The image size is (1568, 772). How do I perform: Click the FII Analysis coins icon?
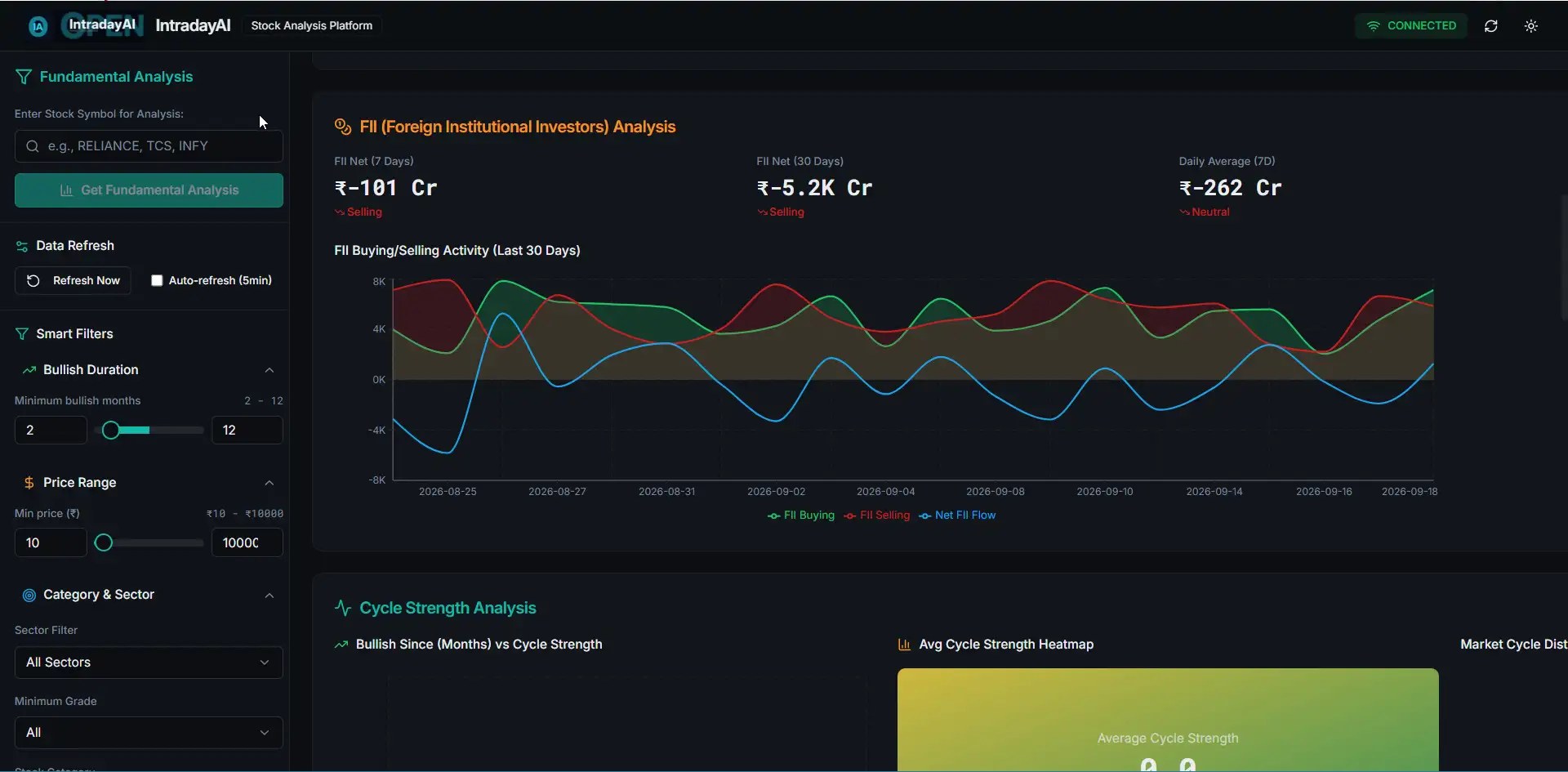click(x=343, y=127)
